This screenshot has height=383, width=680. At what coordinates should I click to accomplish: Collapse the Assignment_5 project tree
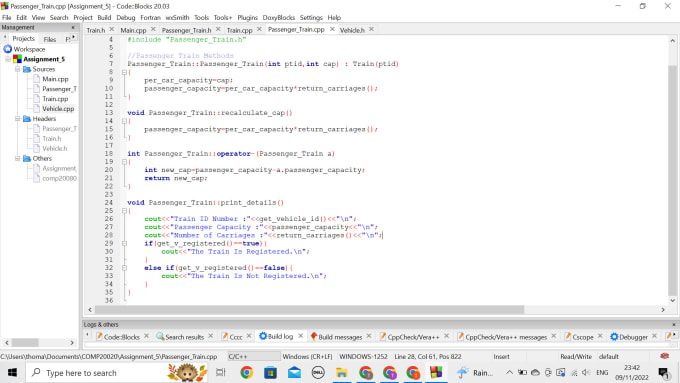point(8,59)
